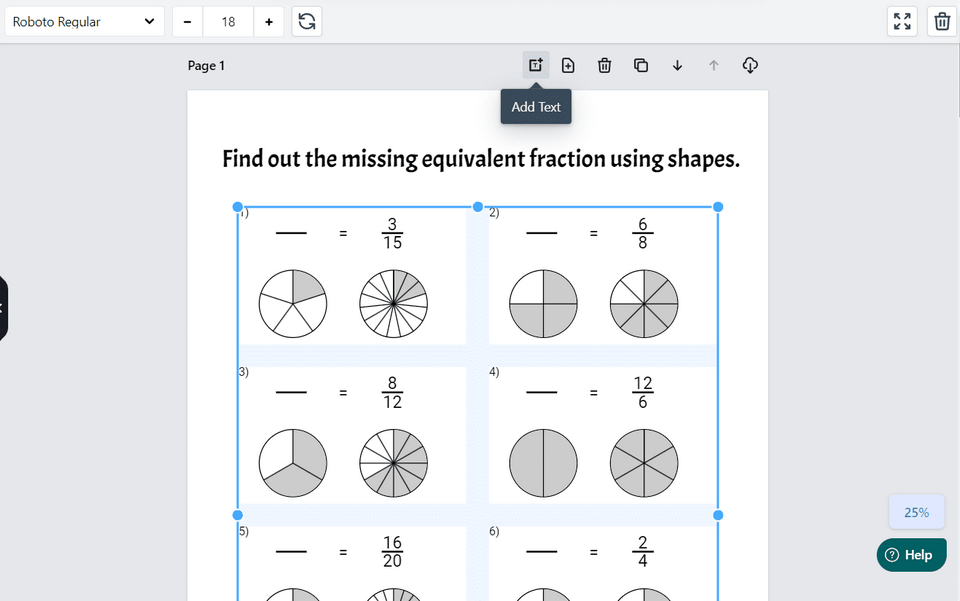Viewport: 960px width, 601px height.
Task: Click the Page 1 label
Action: click(x=206, y=65)
